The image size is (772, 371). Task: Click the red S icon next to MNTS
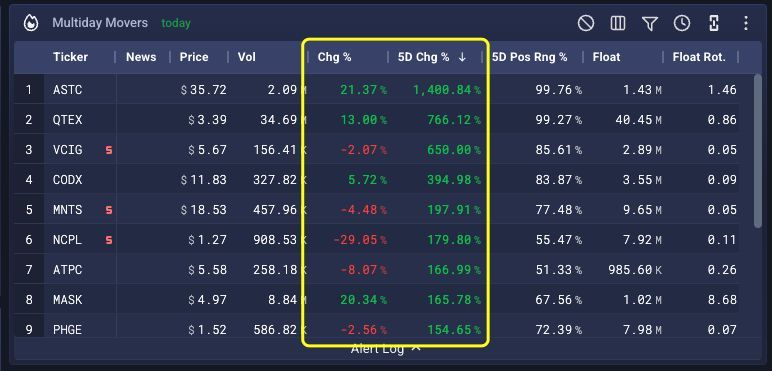[109, 210]
